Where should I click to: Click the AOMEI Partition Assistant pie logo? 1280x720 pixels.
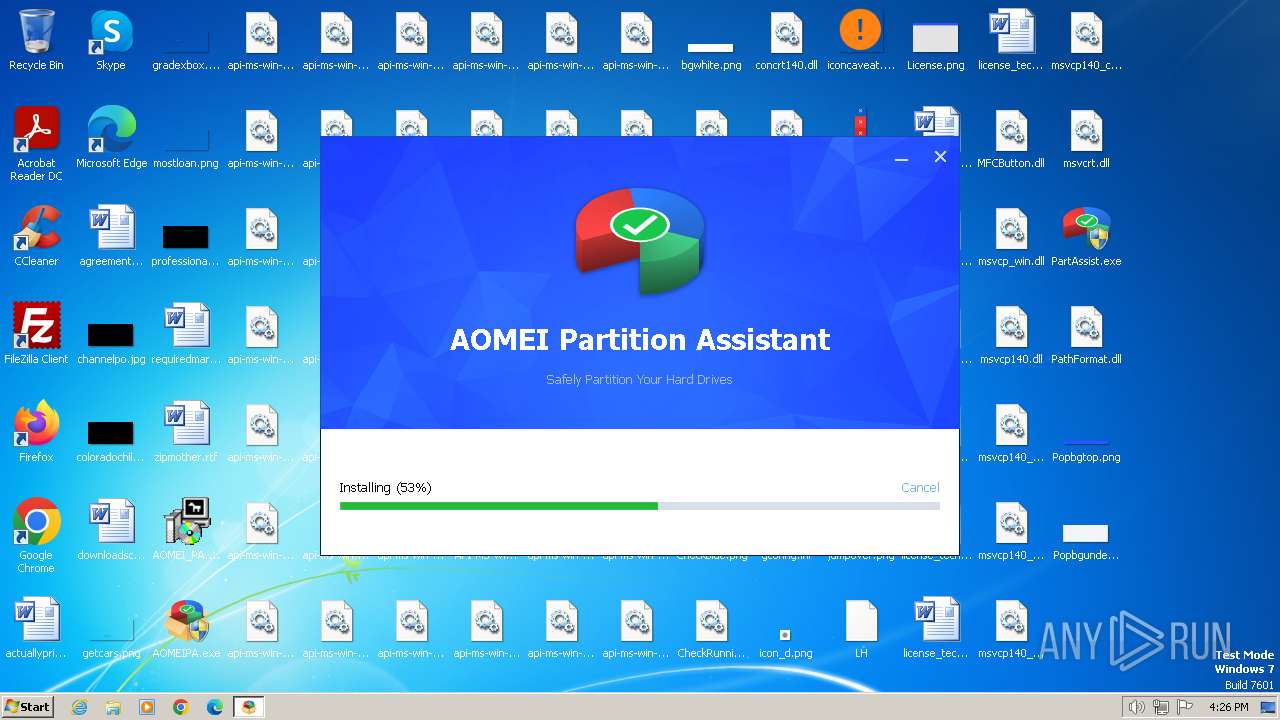(640, 240)
